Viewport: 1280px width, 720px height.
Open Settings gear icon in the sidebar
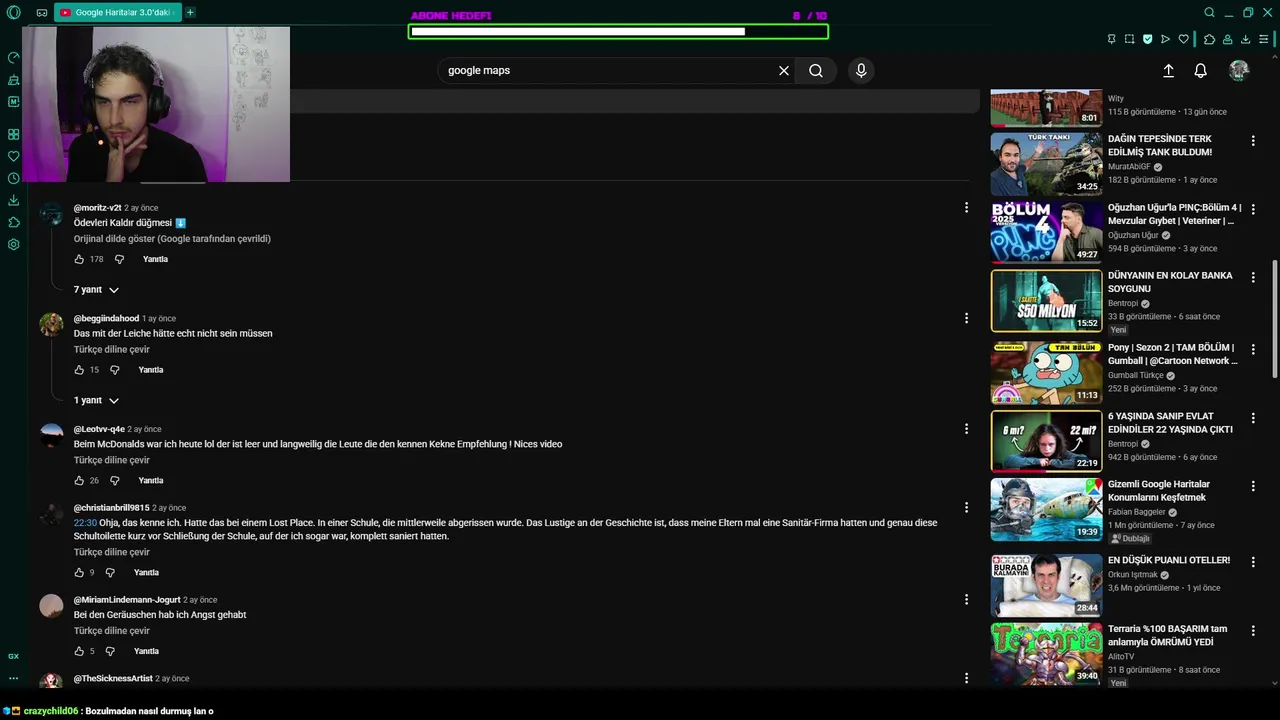14,244
